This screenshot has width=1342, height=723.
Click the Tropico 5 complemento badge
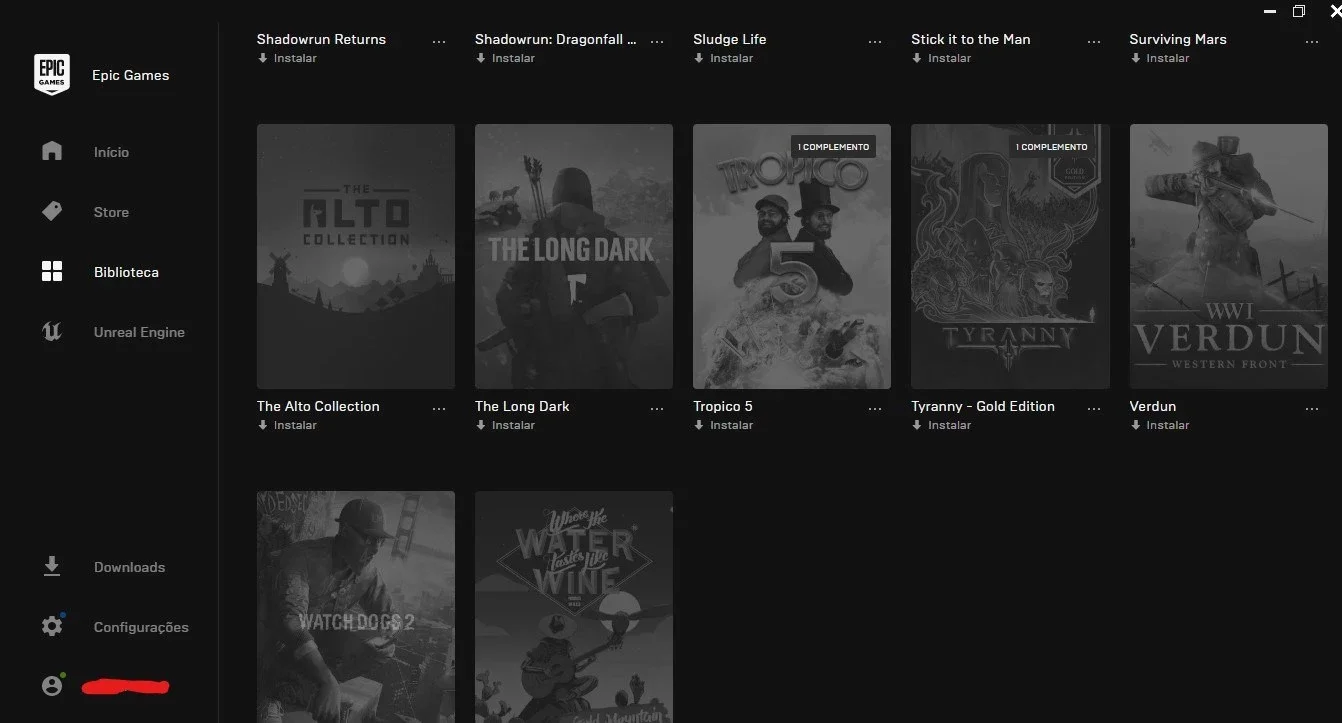click(833, 147)
